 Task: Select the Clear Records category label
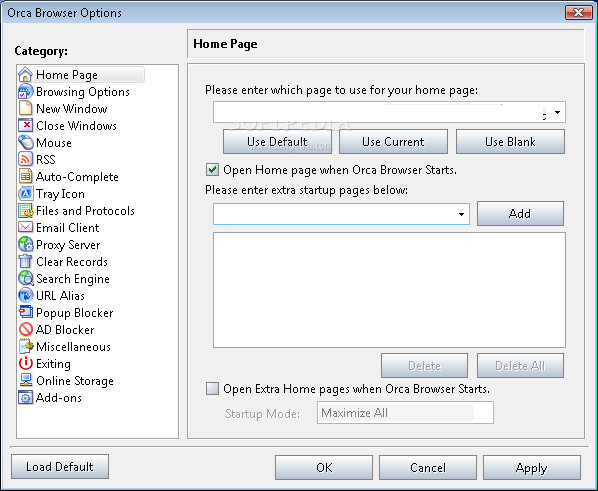72,262
